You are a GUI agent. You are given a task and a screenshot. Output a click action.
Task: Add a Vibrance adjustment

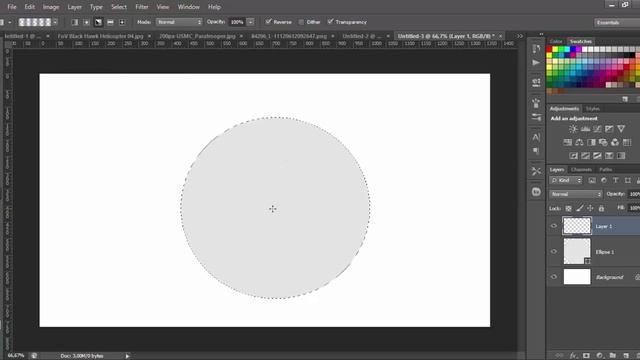(x=621, y=129)
